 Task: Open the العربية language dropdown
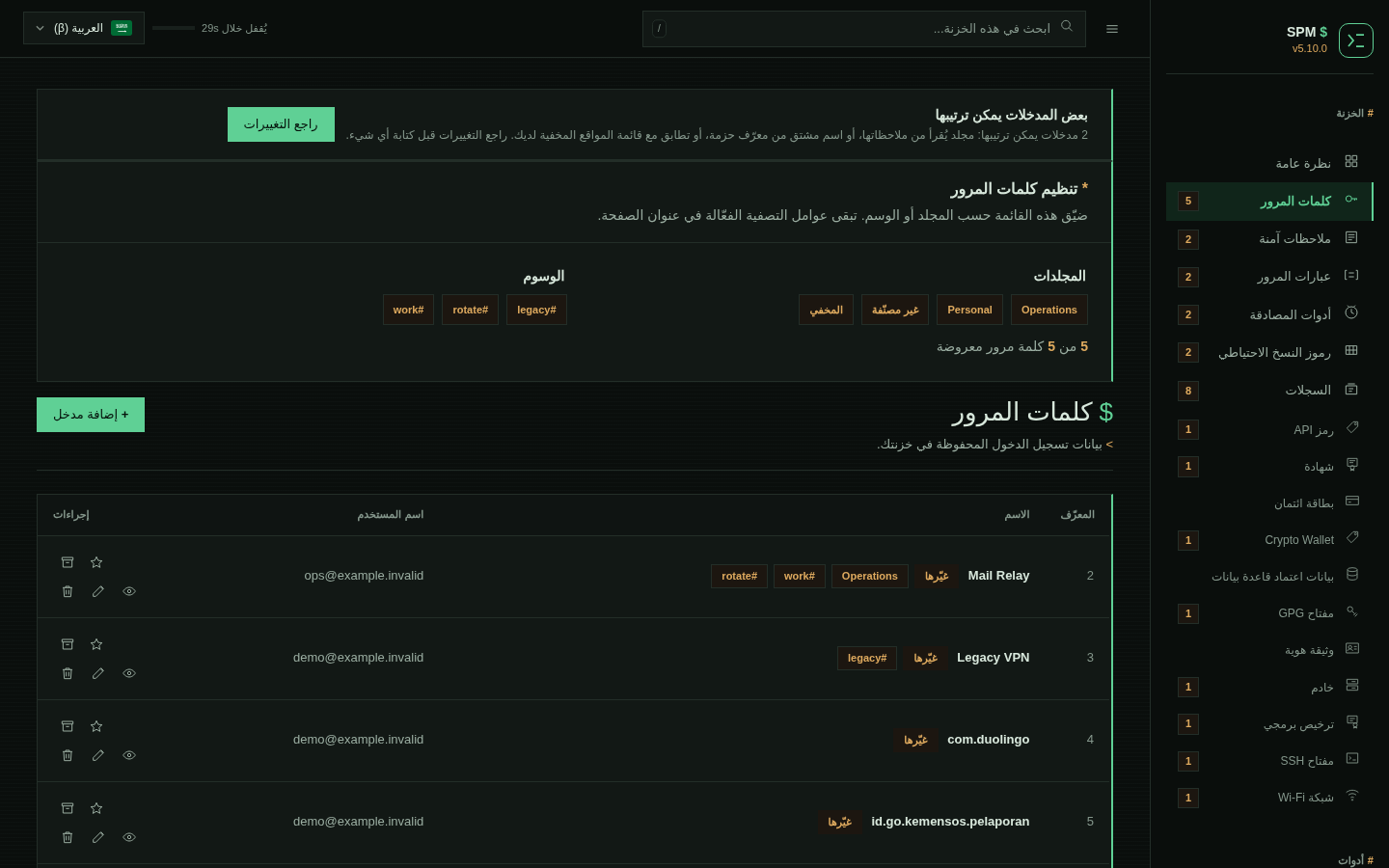click(84, 28)
